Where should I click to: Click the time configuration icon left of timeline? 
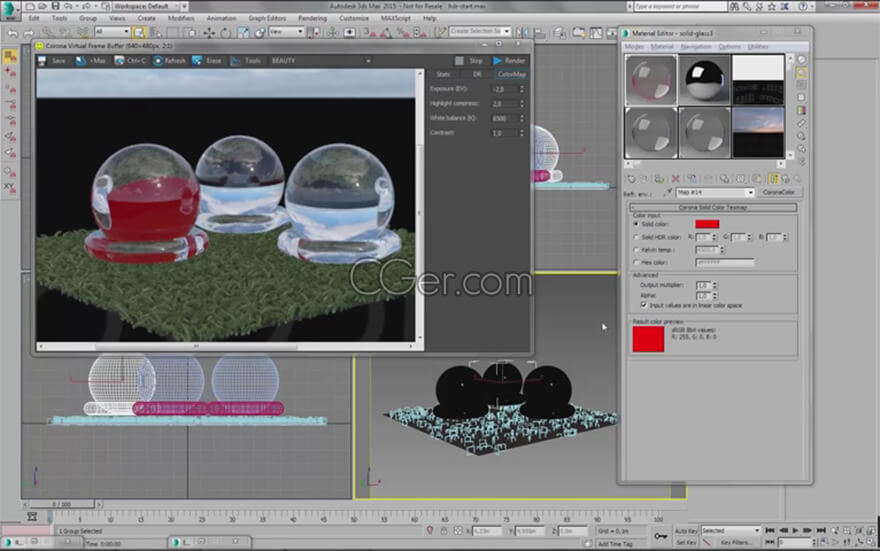(x=32, y=516)
